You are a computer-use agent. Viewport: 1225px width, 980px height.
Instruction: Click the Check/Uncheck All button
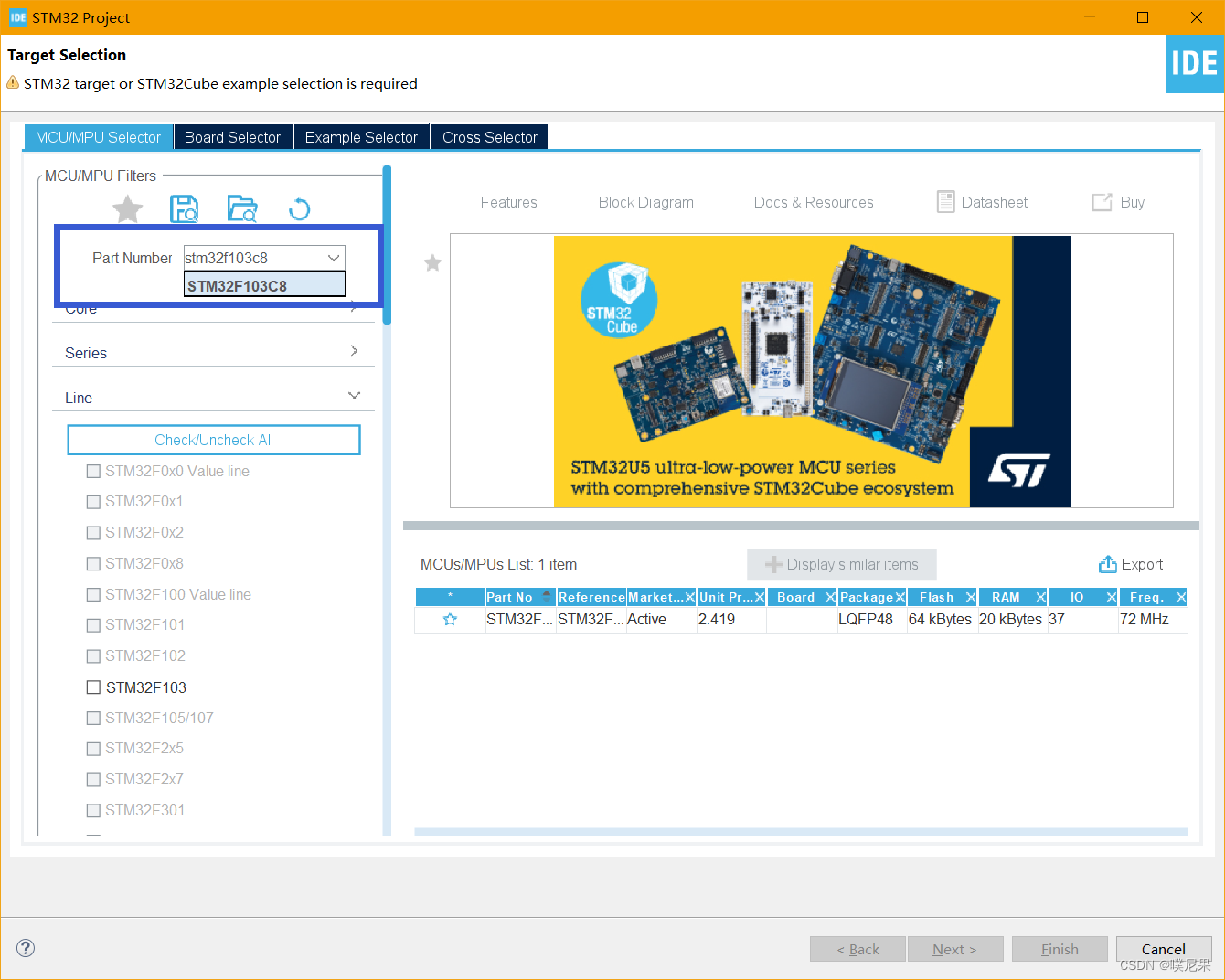[x=213, y=439]
